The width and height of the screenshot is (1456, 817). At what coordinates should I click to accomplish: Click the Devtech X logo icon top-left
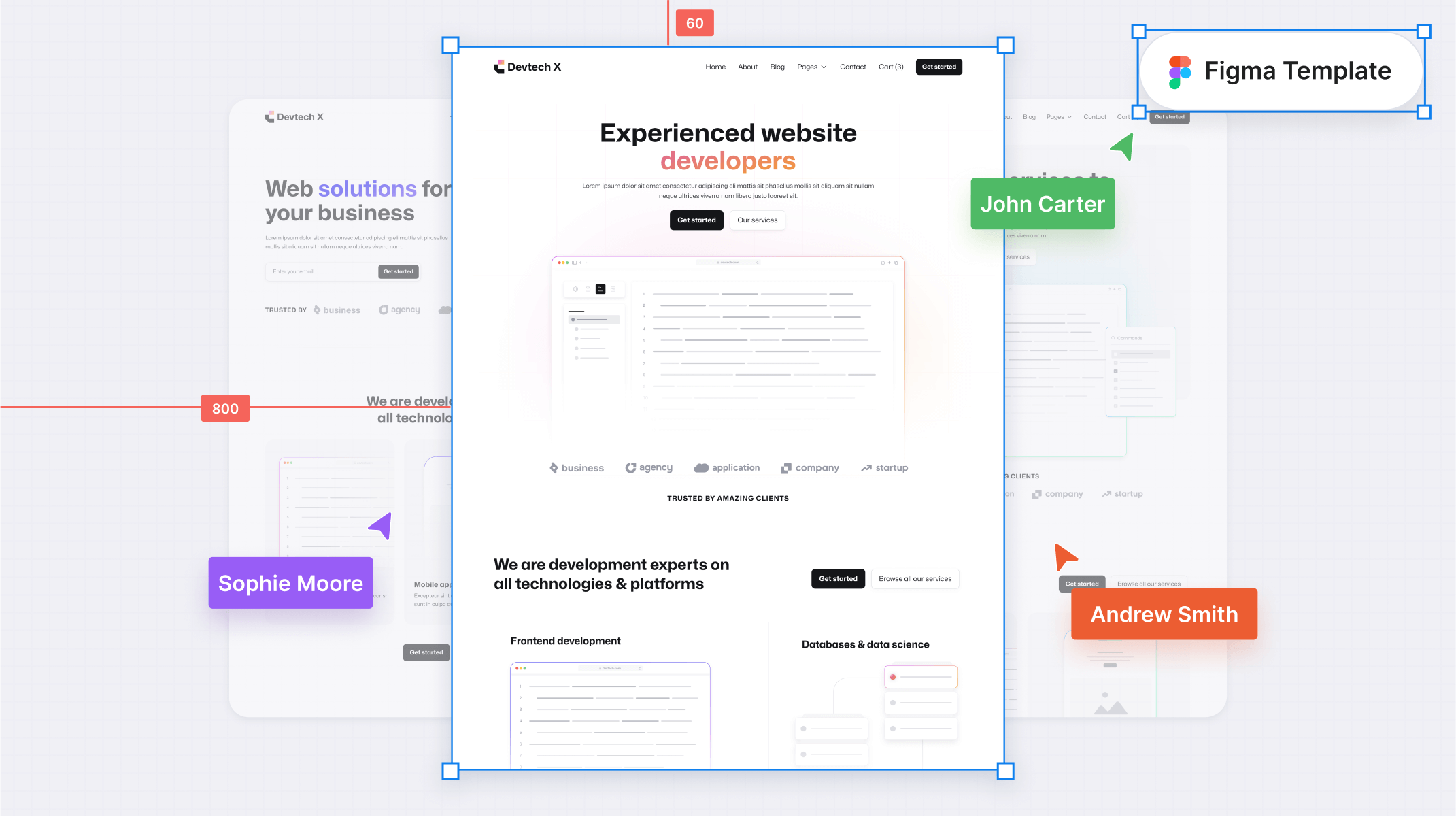(x=500, y=66)
